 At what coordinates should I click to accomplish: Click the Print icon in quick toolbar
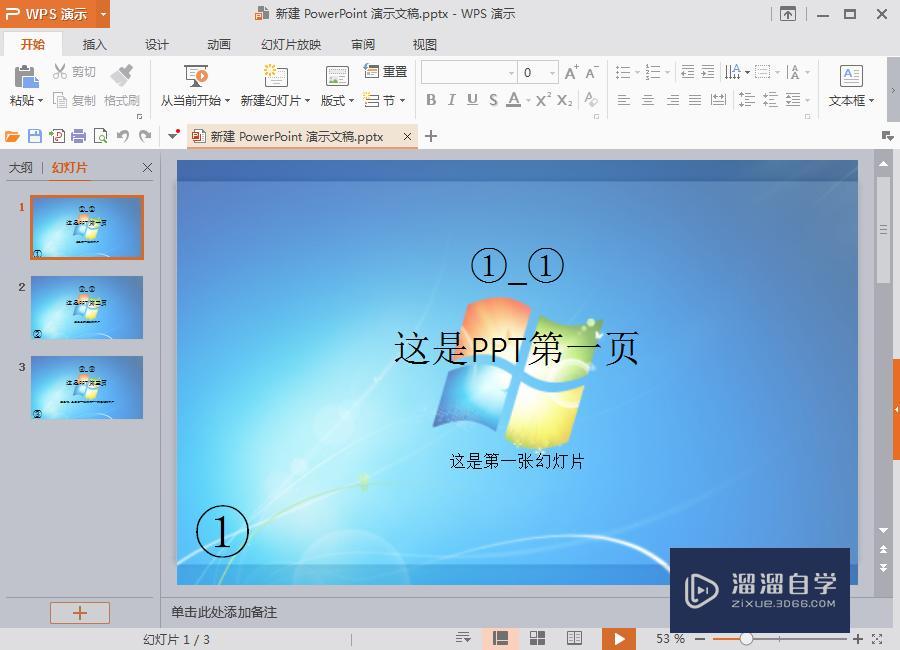(x=78, y=136)
